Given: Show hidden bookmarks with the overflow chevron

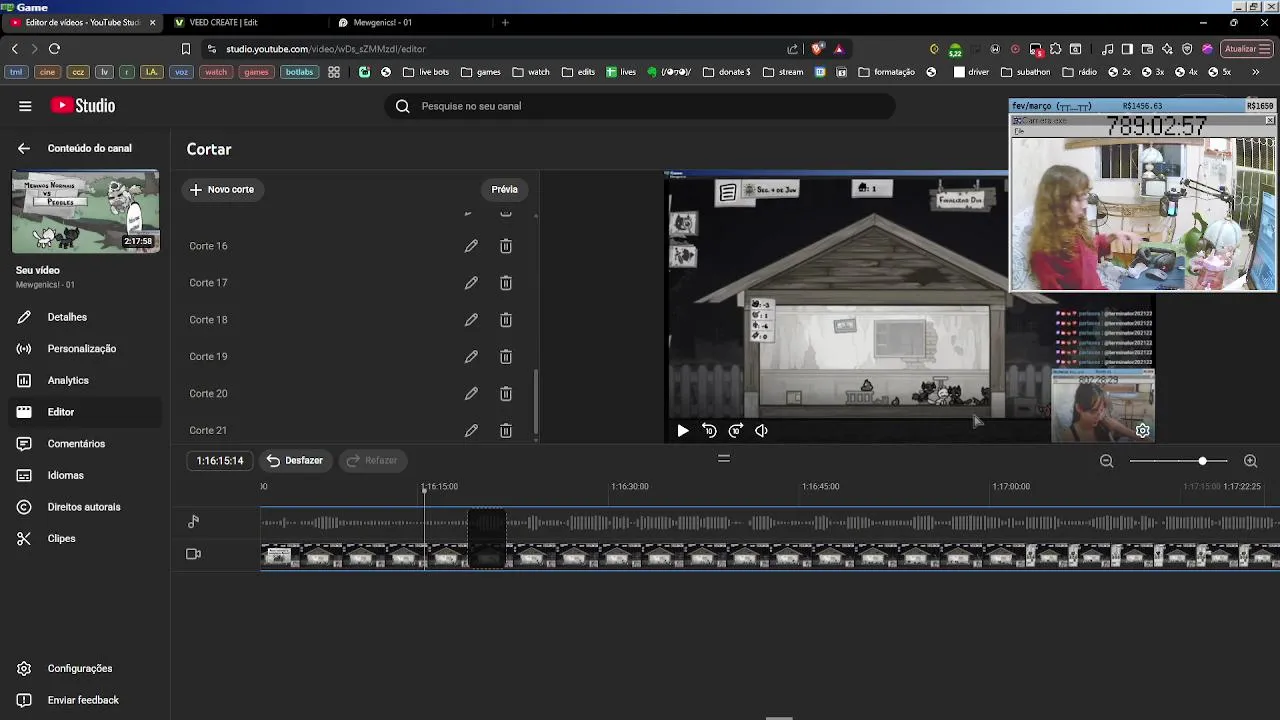Looking at the screenshot, I should click(x=1256, y=72).
